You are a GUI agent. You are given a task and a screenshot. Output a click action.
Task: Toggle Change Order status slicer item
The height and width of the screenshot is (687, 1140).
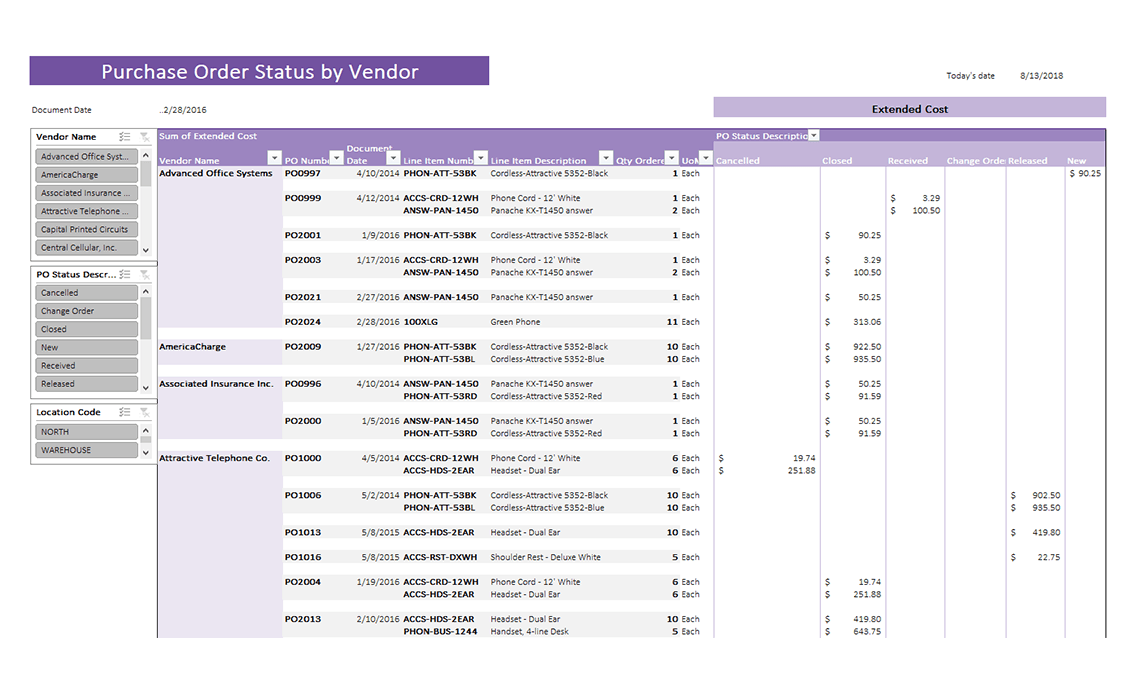coord(87,310)
